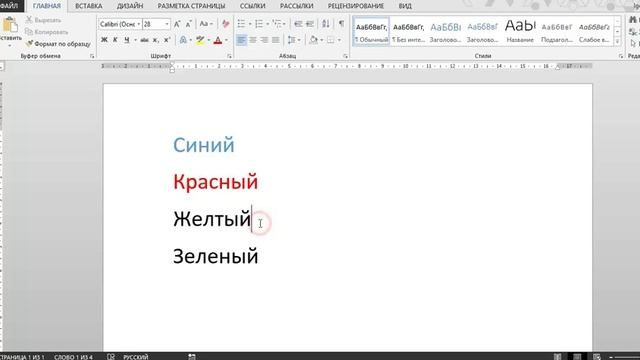Switch to the ВСТАВКА tab
Image resolution: width=640 pixels, height=360 pixels.
(x=89, y=6)
